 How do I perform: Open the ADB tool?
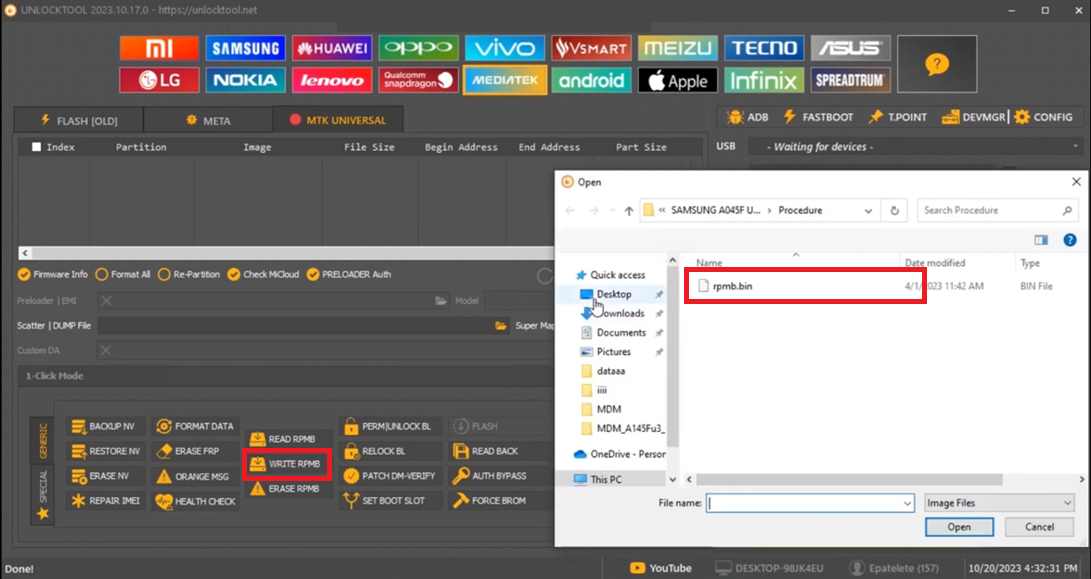click(748, 117)
